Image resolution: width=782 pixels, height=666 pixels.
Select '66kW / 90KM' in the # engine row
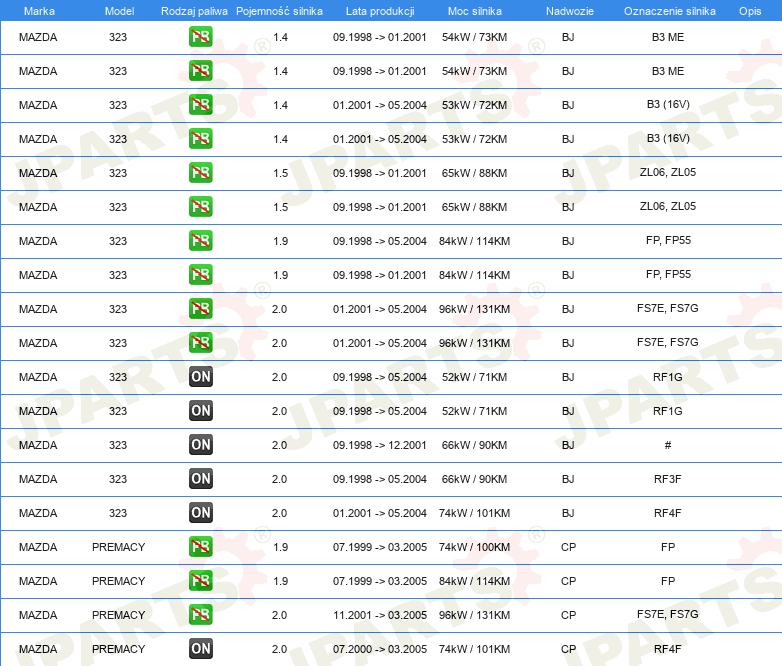click(x=474, y=445)
